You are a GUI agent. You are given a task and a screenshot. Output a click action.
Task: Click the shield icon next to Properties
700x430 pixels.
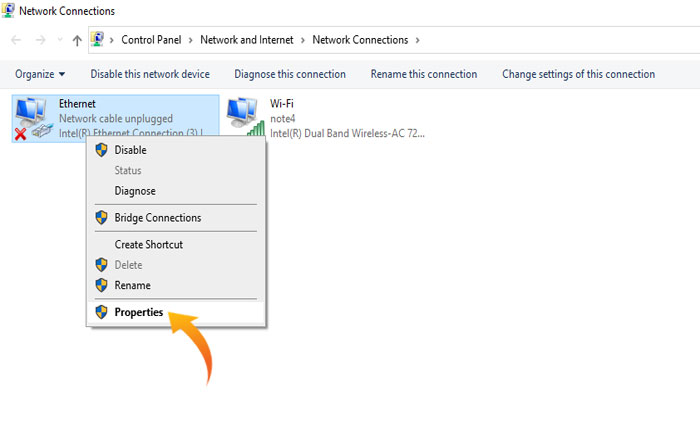pos(101,312)
